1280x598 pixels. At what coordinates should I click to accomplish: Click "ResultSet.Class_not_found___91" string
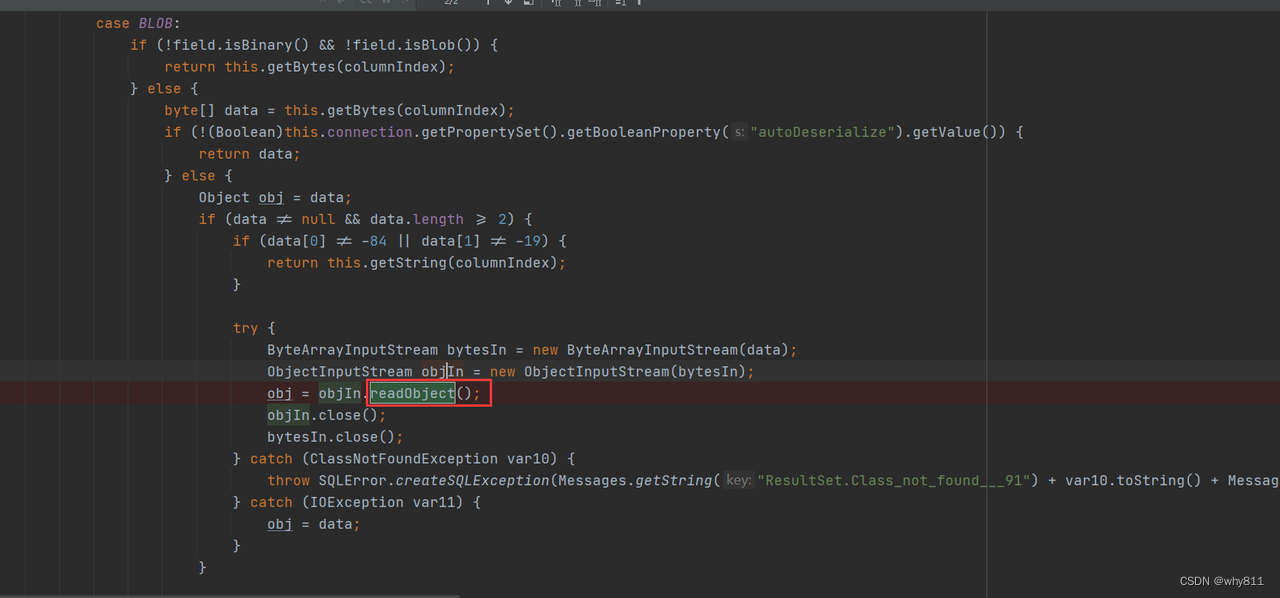pyautogui.click(x=894, y=481)
